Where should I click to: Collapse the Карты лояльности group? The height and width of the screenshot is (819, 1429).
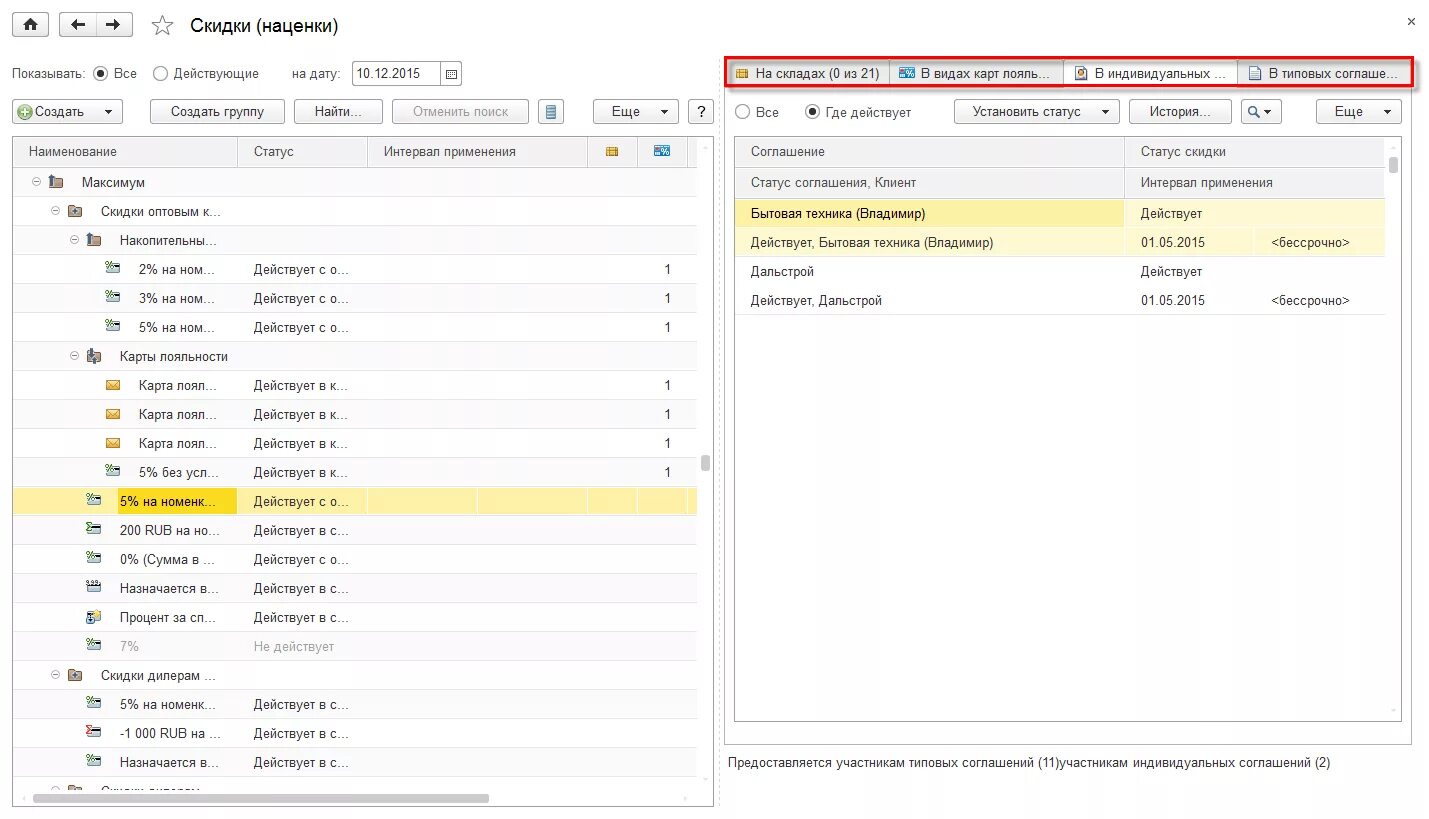[75, 356]
